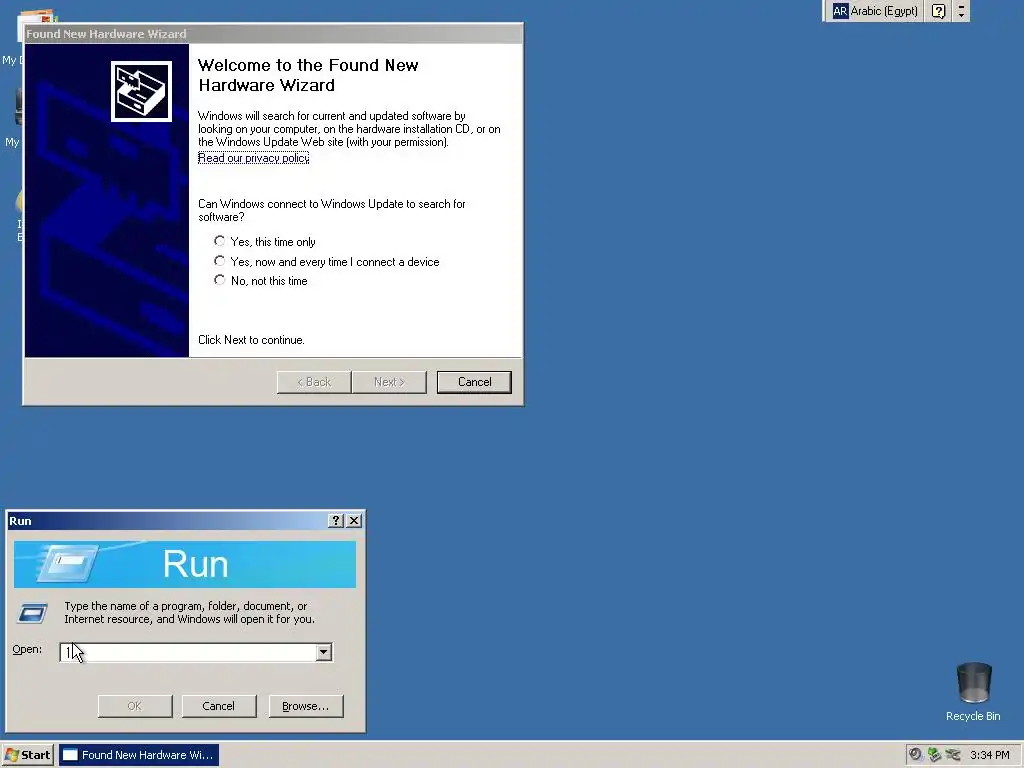This screenshot has width=1024, height=768.
Task: Cancel the Run dialog
Action: [219, 706]
